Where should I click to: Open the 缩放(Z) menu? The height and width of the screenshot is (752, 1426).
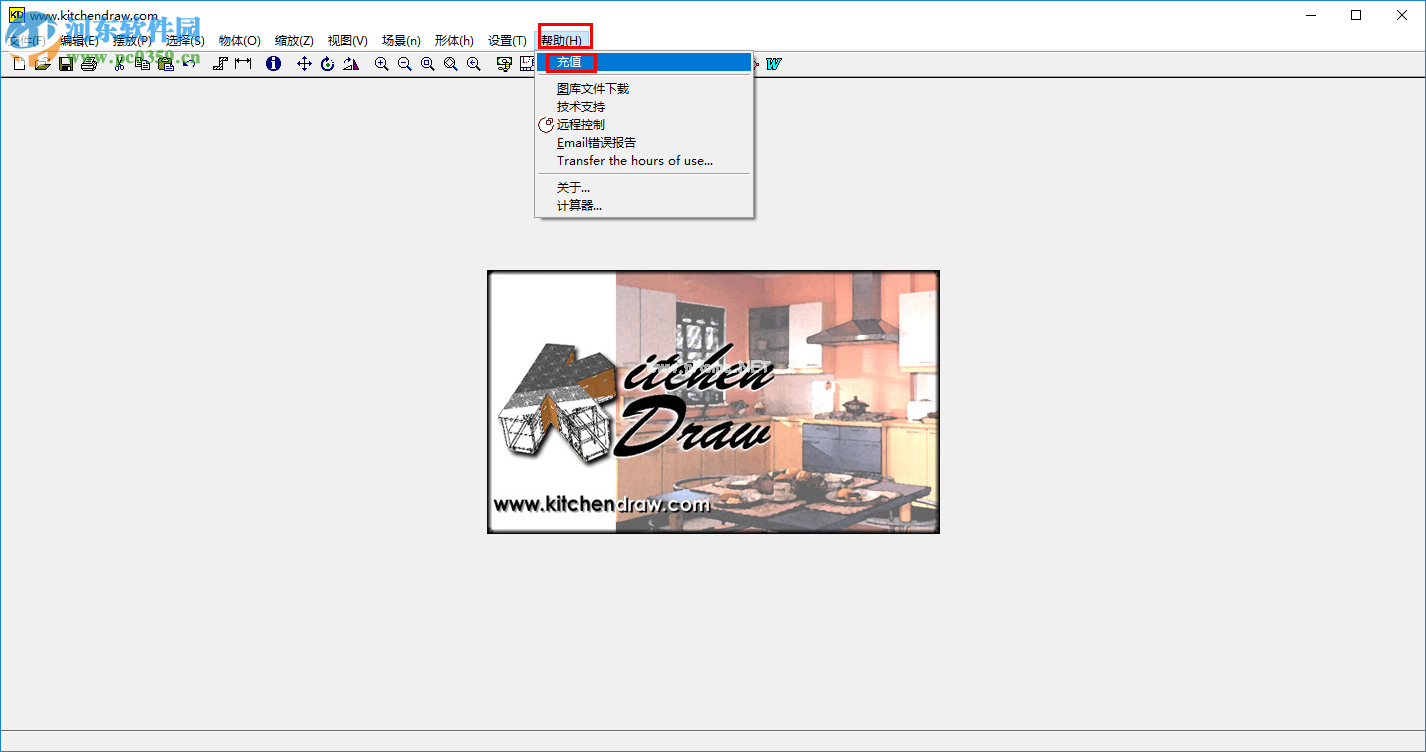tap(294, 41)
